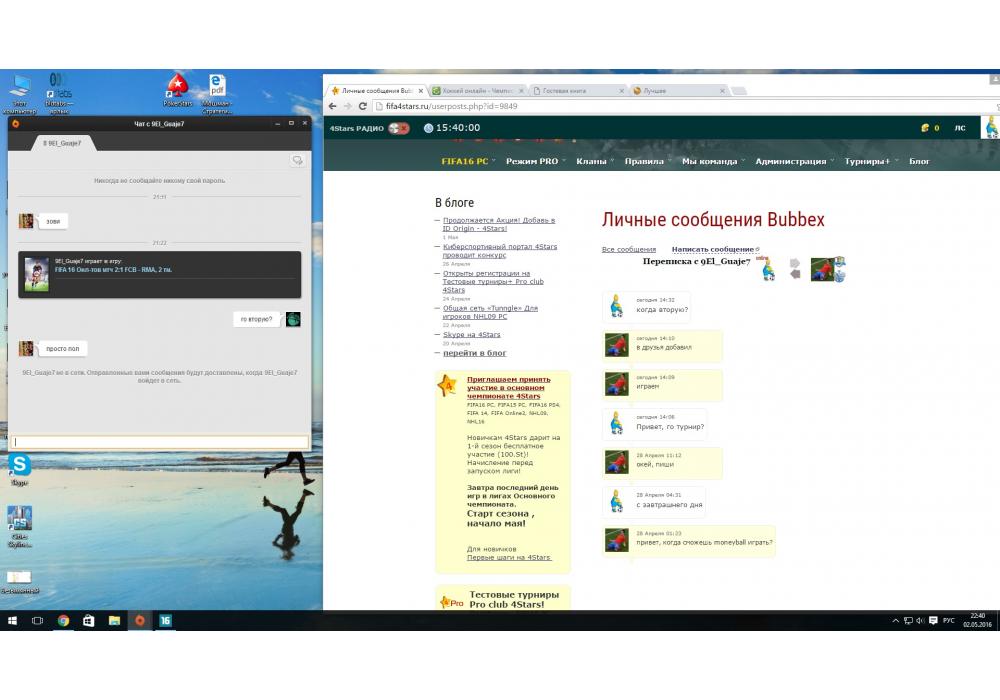Close the 'Личные сообщения' browser tab
1000x700 pixels.
[420, 91]
